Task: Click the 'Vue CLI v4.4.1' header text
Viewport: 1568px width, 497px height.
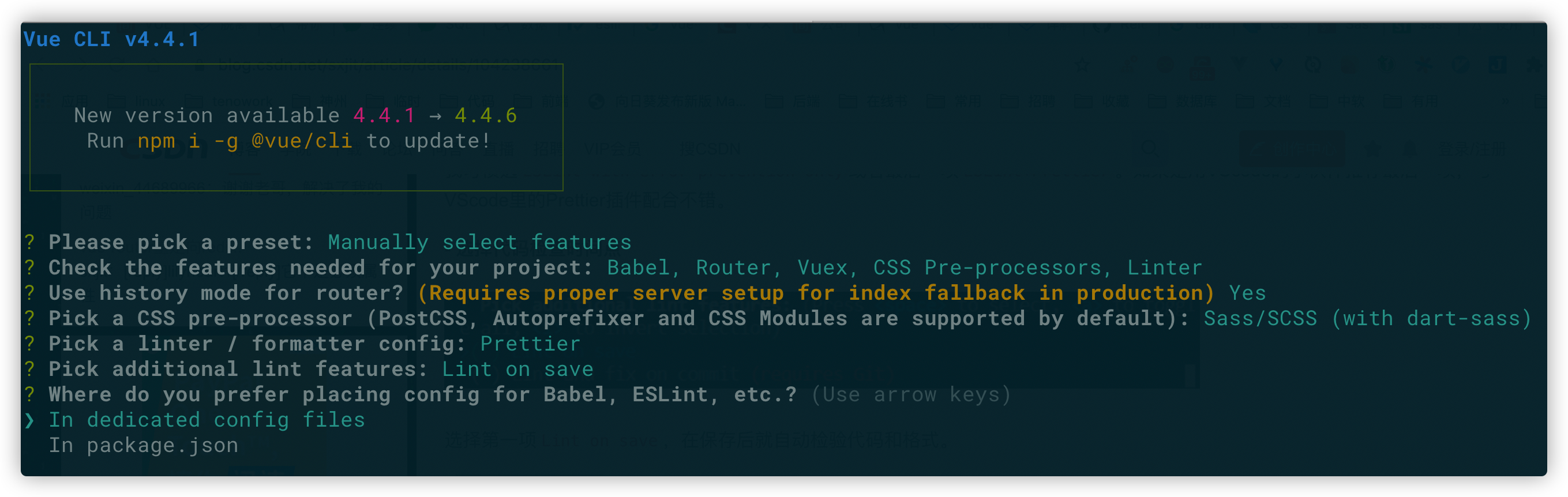Action: click(x=111, y=40)
